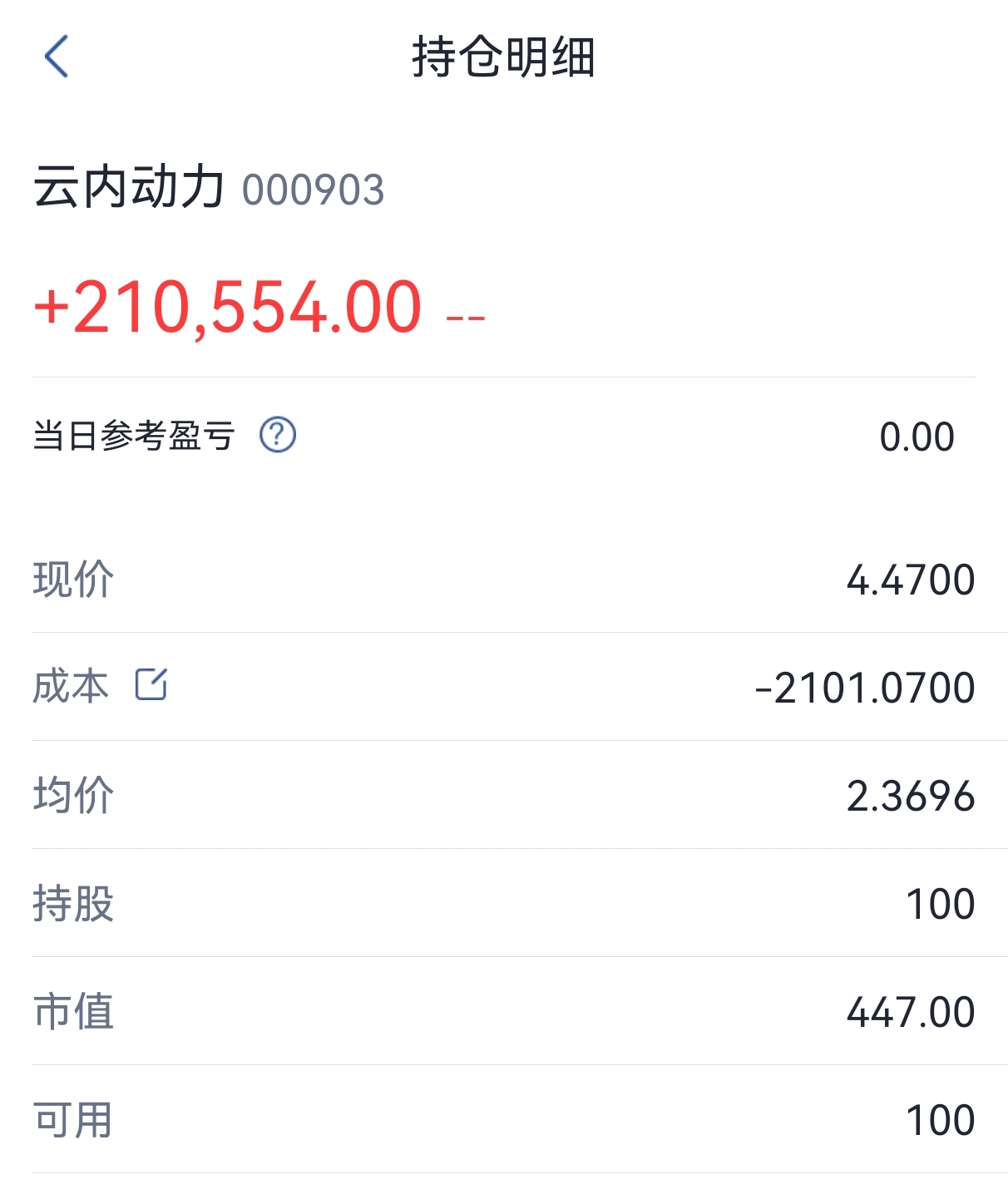The width and height of the screenshot is (1008, 1194).
Task: Select the 持股 row label
Action: click(73, 903)
